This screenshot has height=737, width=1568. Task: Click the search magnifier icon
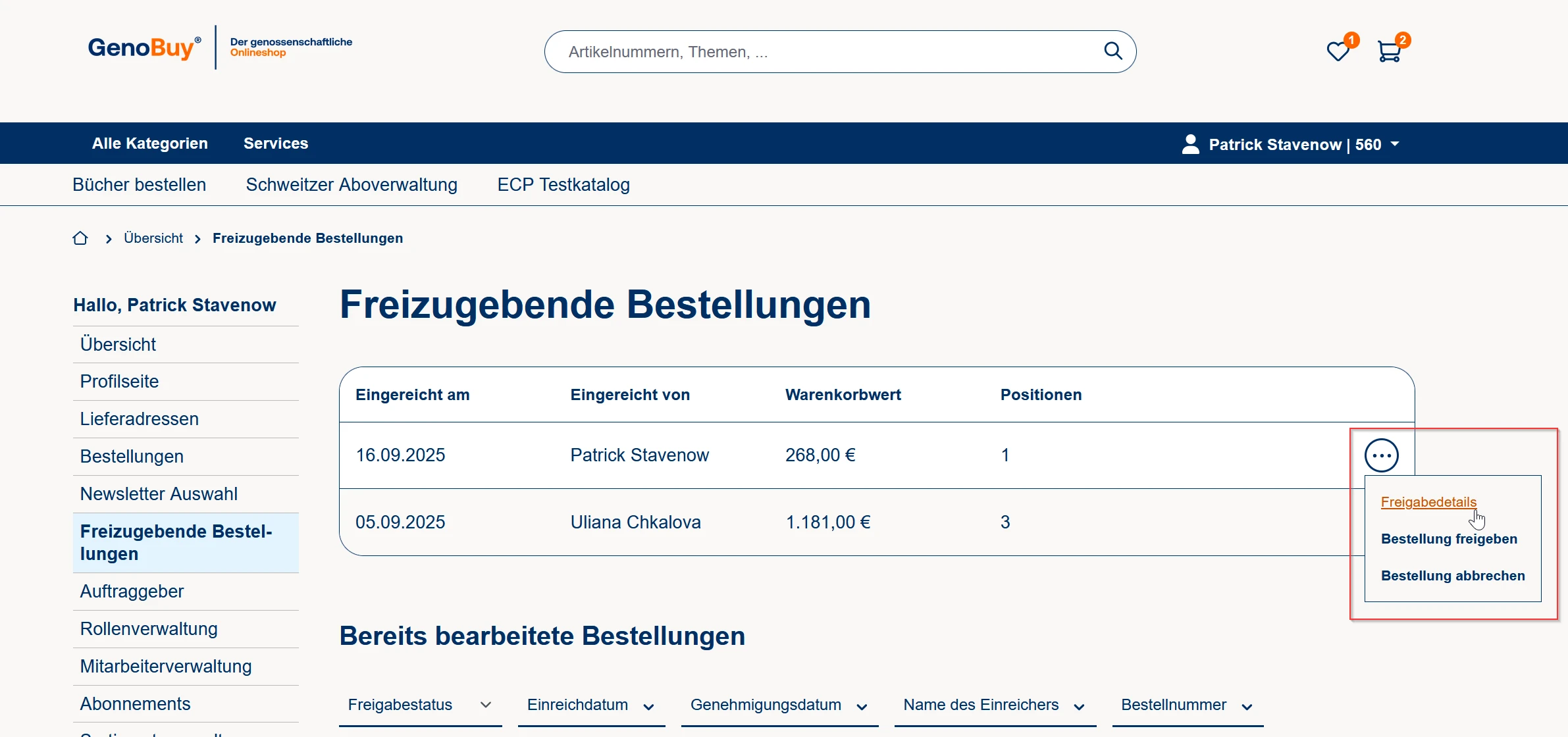1112,51
